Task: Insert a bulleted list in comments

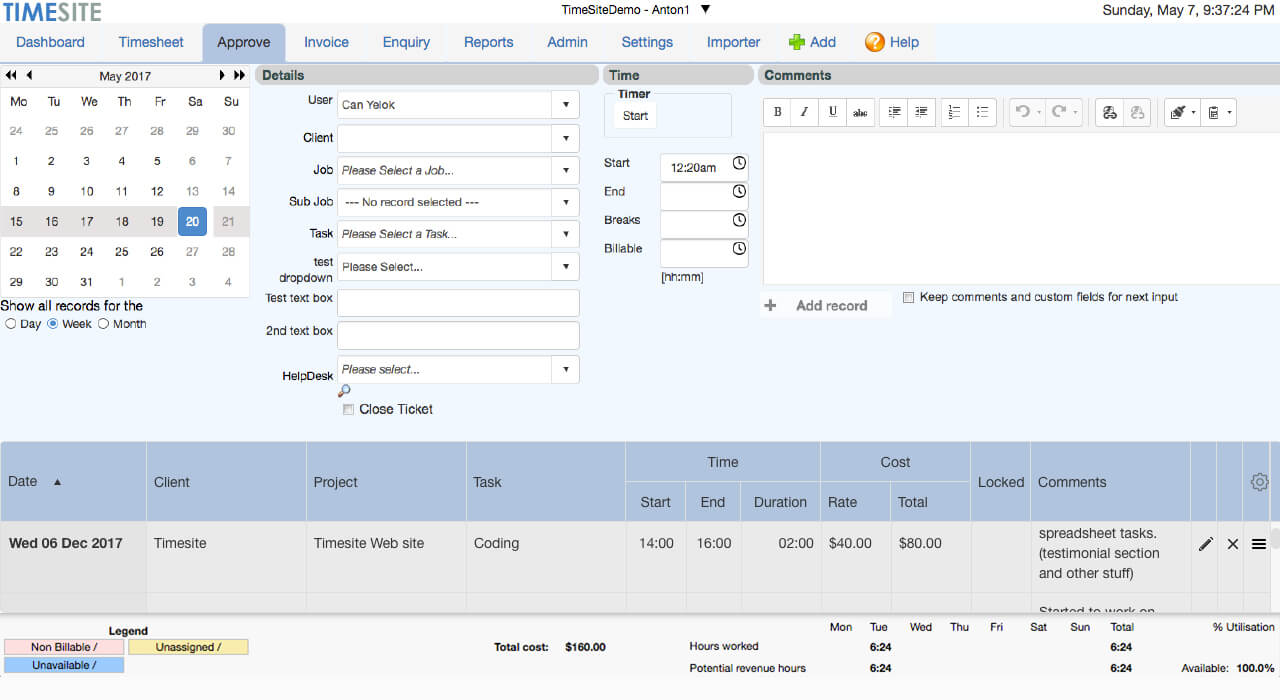Action: tap(982, 113)
